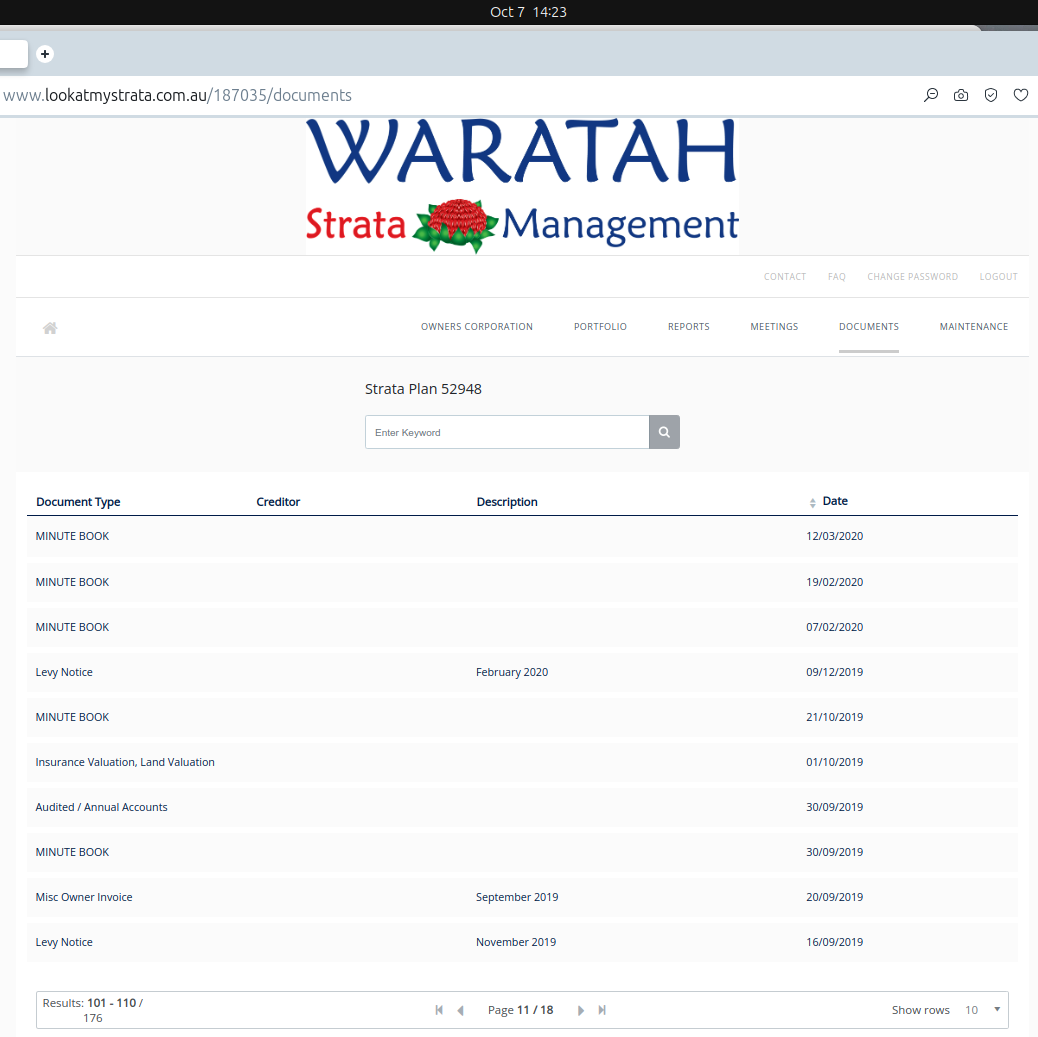Click the Change Password link
Image resolution: width=1038 pixels, height=1037 pixels.
912,276
